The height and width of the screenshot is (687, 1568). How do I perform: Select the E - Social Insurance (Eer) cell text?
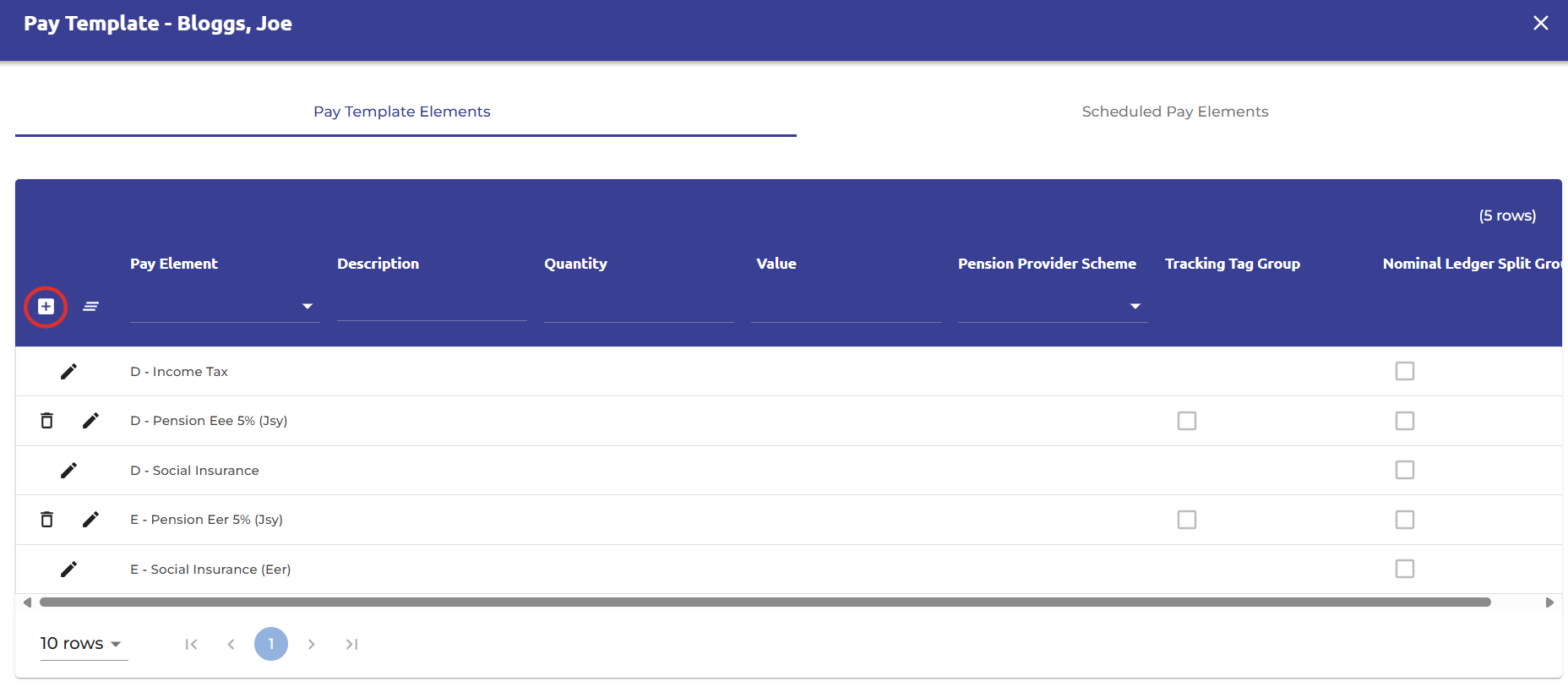point(210,570)
